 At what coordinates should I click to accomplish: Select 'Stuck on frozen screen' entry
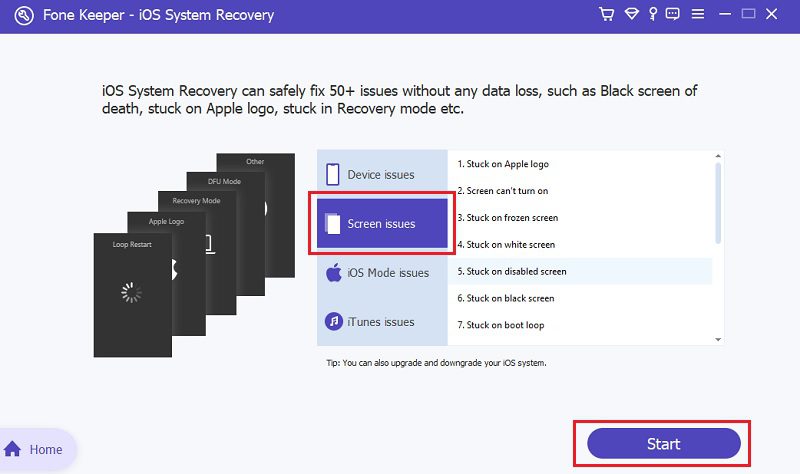coord(508,218)
